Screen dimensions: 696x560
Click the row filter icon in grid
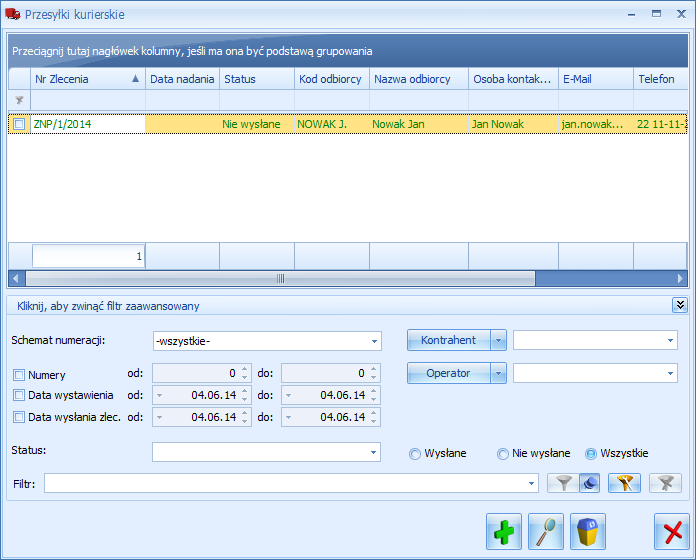click(19, 100)
